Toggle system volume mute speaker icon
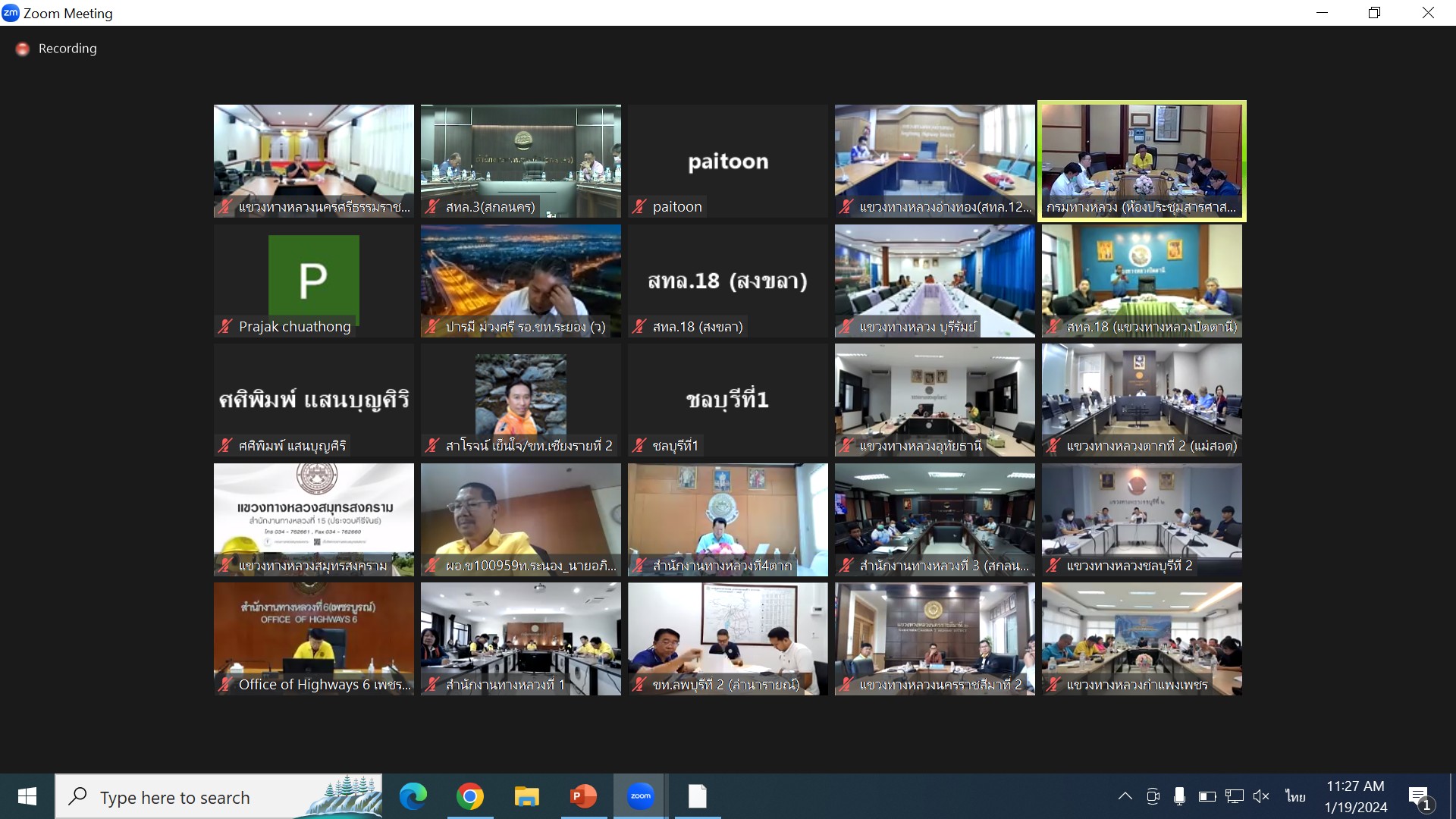The width and height of the screenshot is (1456, 819). click(x=1261, y=796)
